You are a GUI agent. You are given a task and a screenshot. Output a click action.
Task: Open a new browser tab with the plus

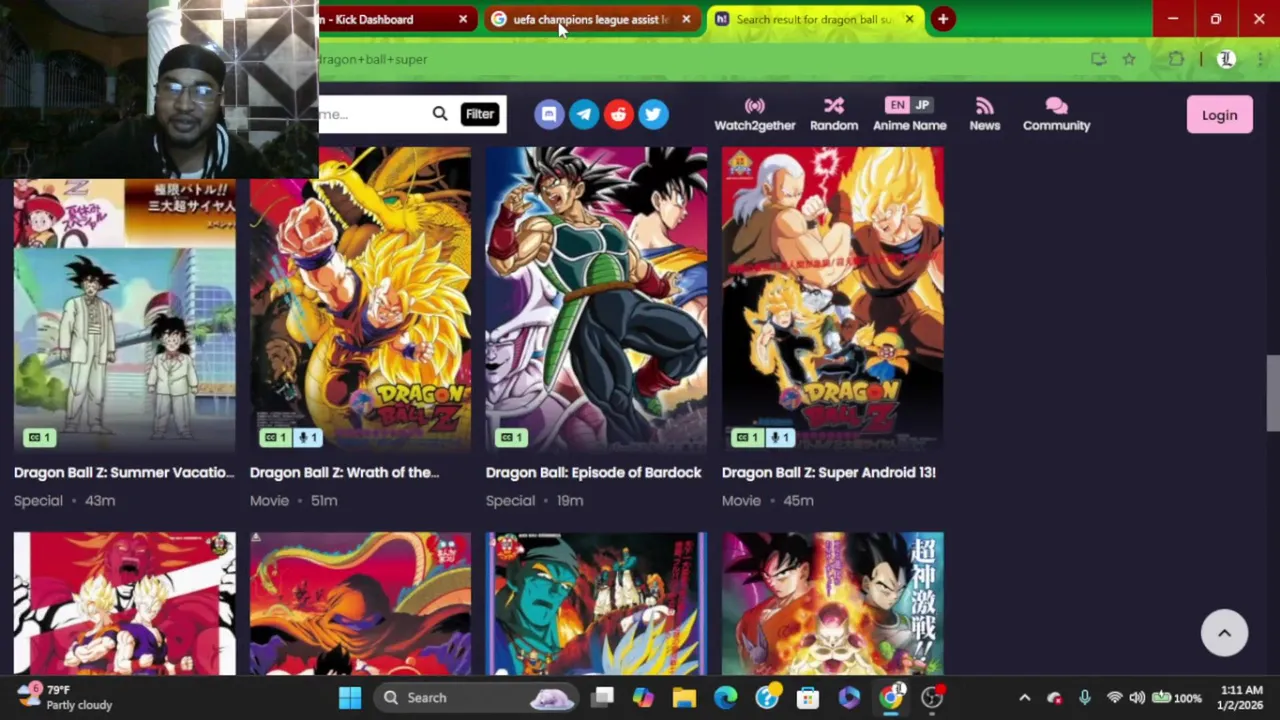point(942,19)
